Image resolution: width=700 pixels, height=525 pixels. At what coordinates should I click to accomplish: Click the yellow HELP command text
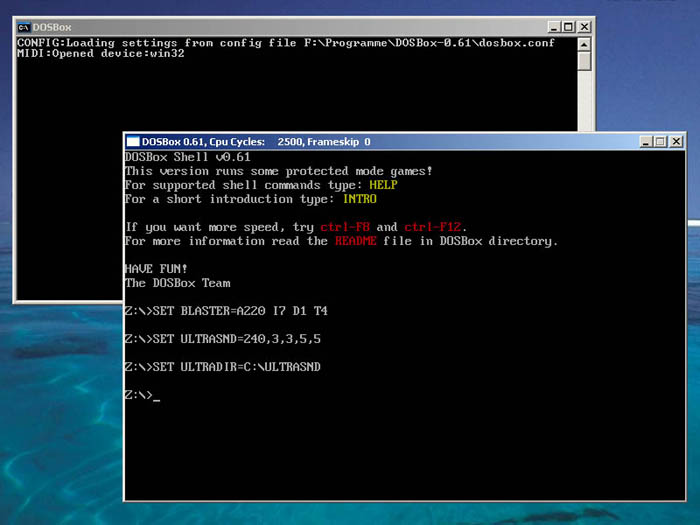[x=383, y=185]
